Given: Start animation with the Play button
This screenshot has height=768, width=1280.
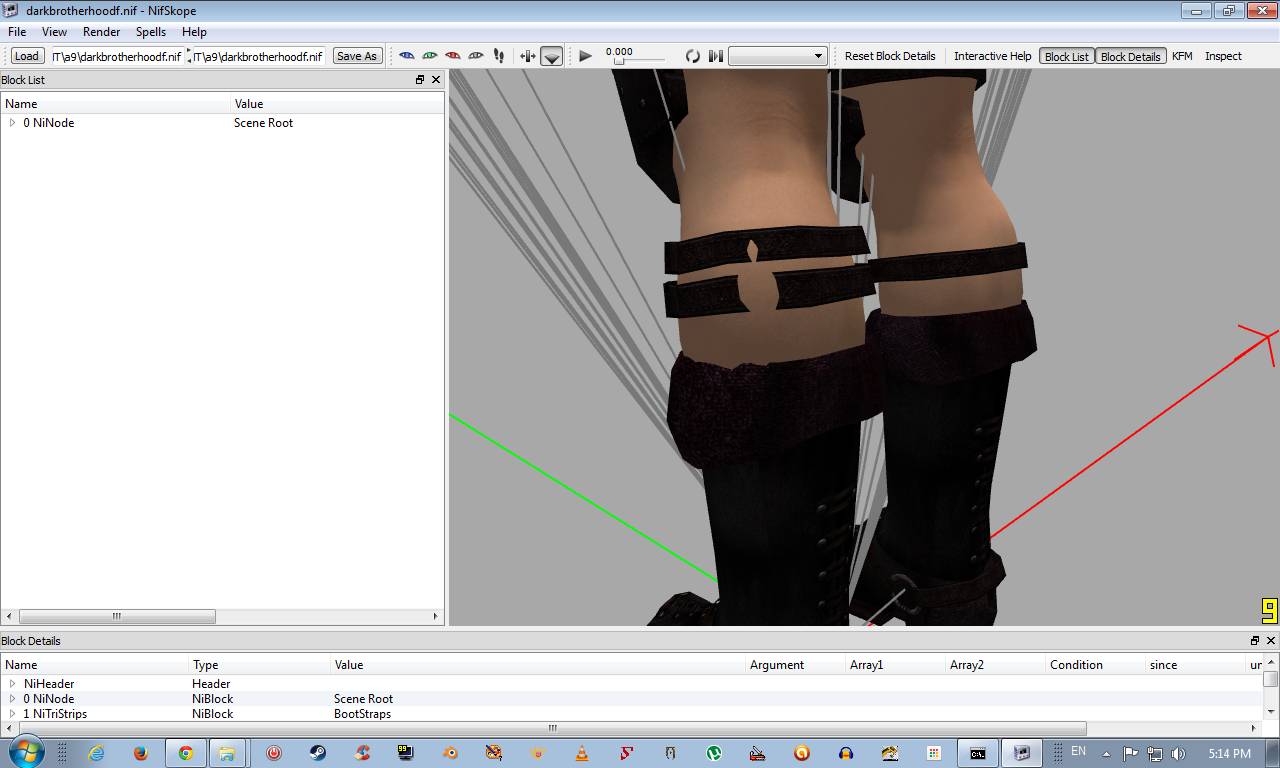Looking at the screenshot, I should click(586, 56).
